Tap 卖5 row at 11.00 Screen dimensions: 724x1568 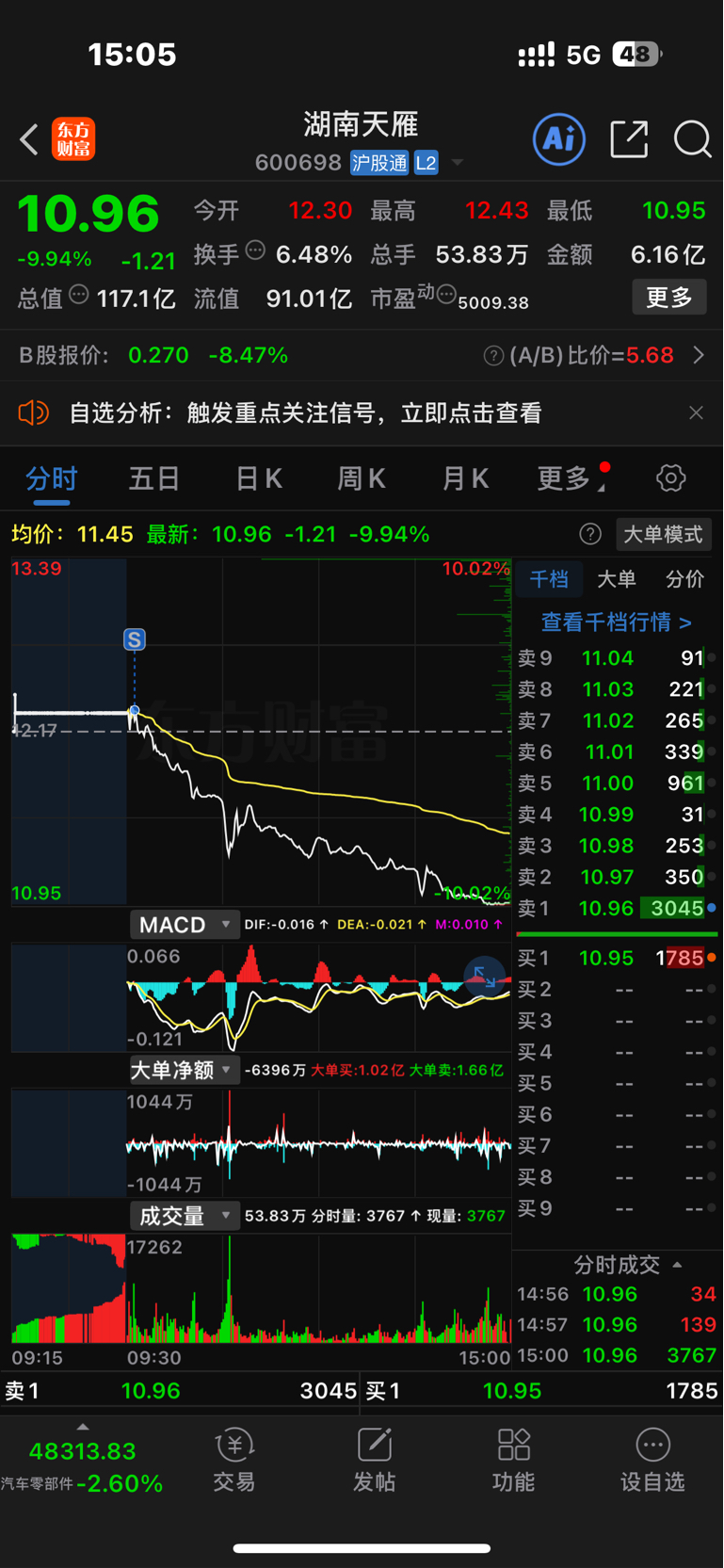[x=617, y=784]
